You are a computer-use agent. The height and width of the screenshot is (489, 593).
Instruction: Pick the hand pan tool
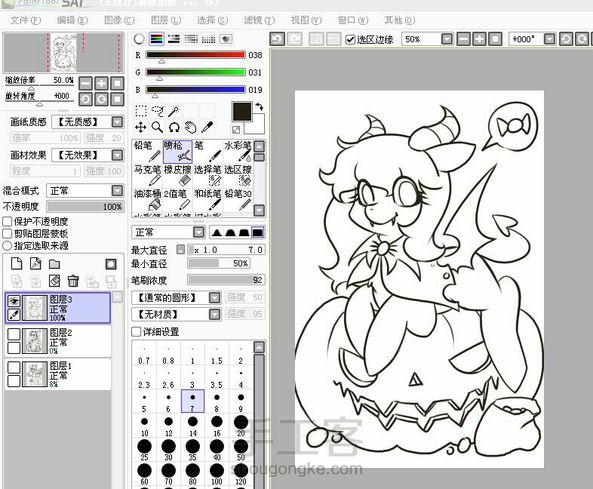[191, 127]
